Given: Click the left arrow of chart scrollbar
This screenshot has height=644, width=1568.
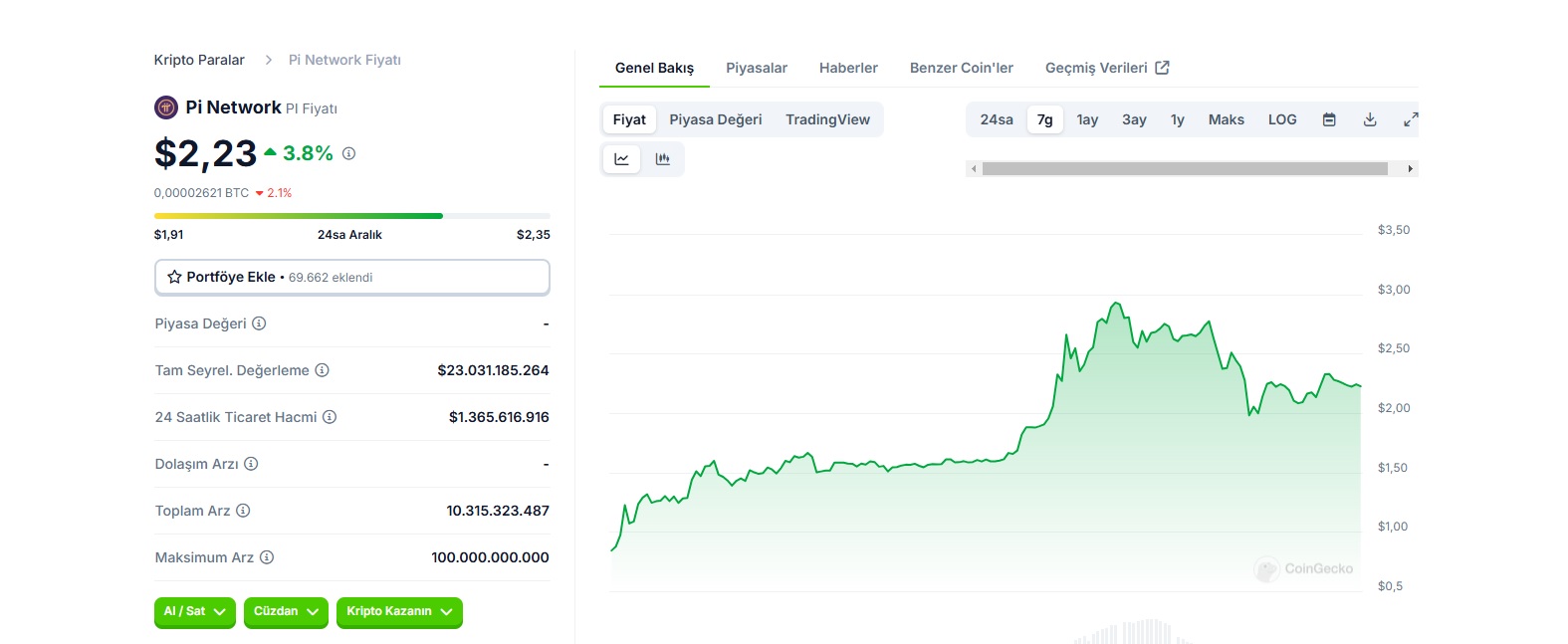Looking at the screenshot, I should 974,169.
